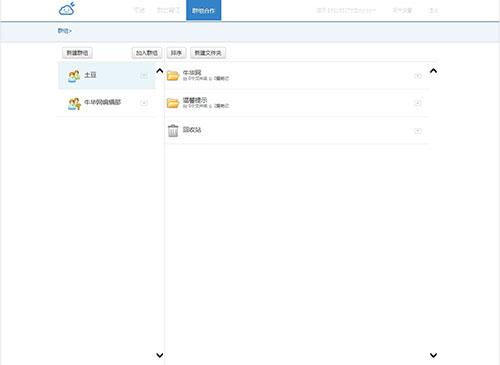Open the first yellow folder icon
Screen dimensions: 500x365
coord(173,76)
